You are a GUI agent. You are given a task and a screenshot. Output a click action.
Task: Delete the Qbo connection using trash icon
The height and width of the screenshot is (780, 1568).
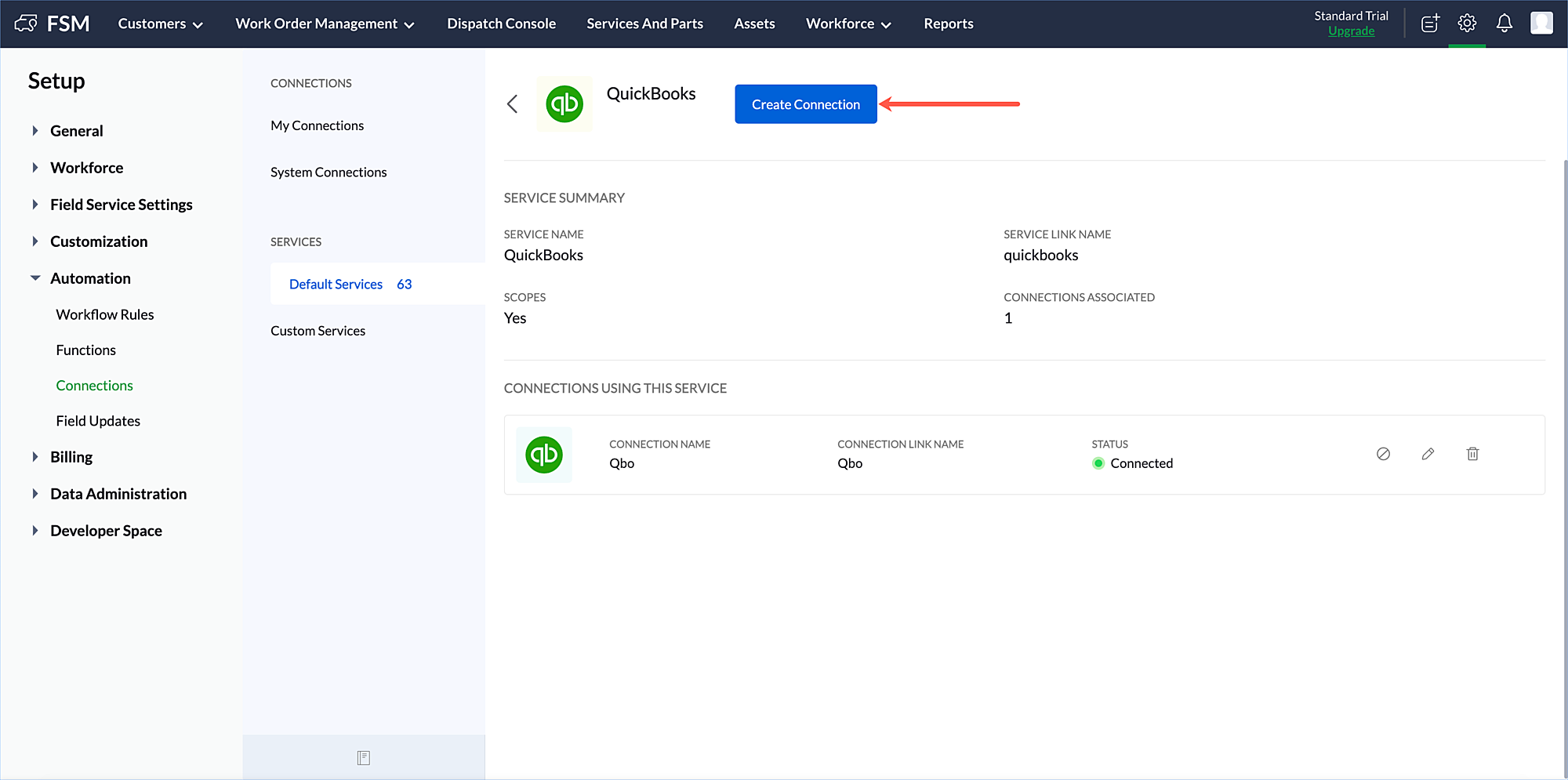[1472, 454]
